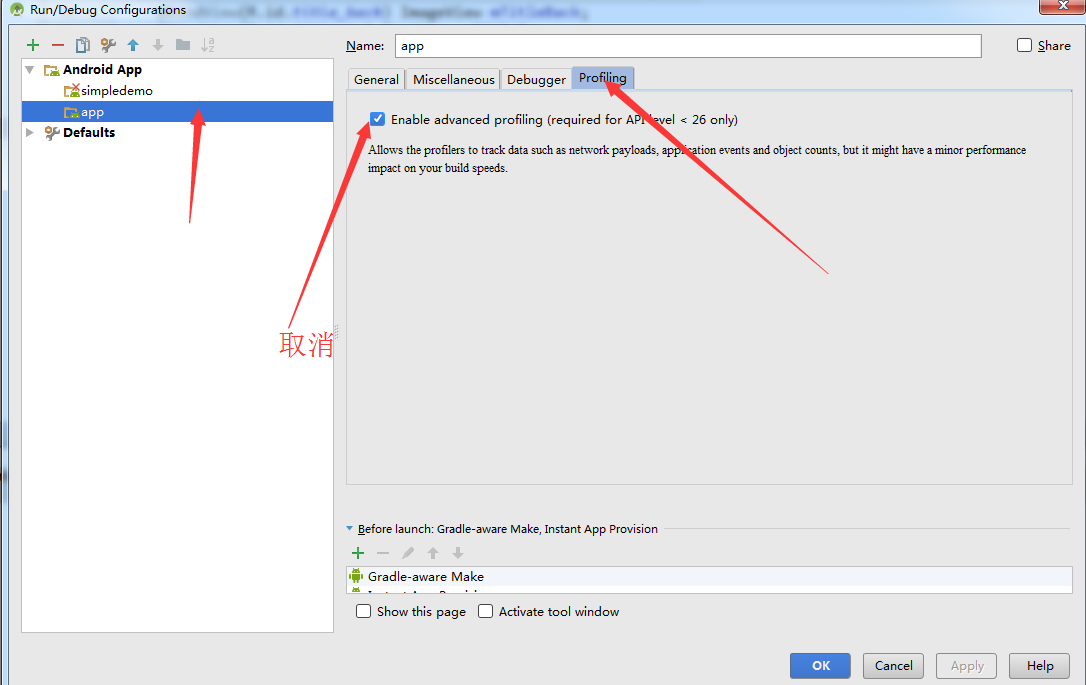Create a new configuration folder
This screenshot has width=1086, height=685.
click(x=184, y=44)
